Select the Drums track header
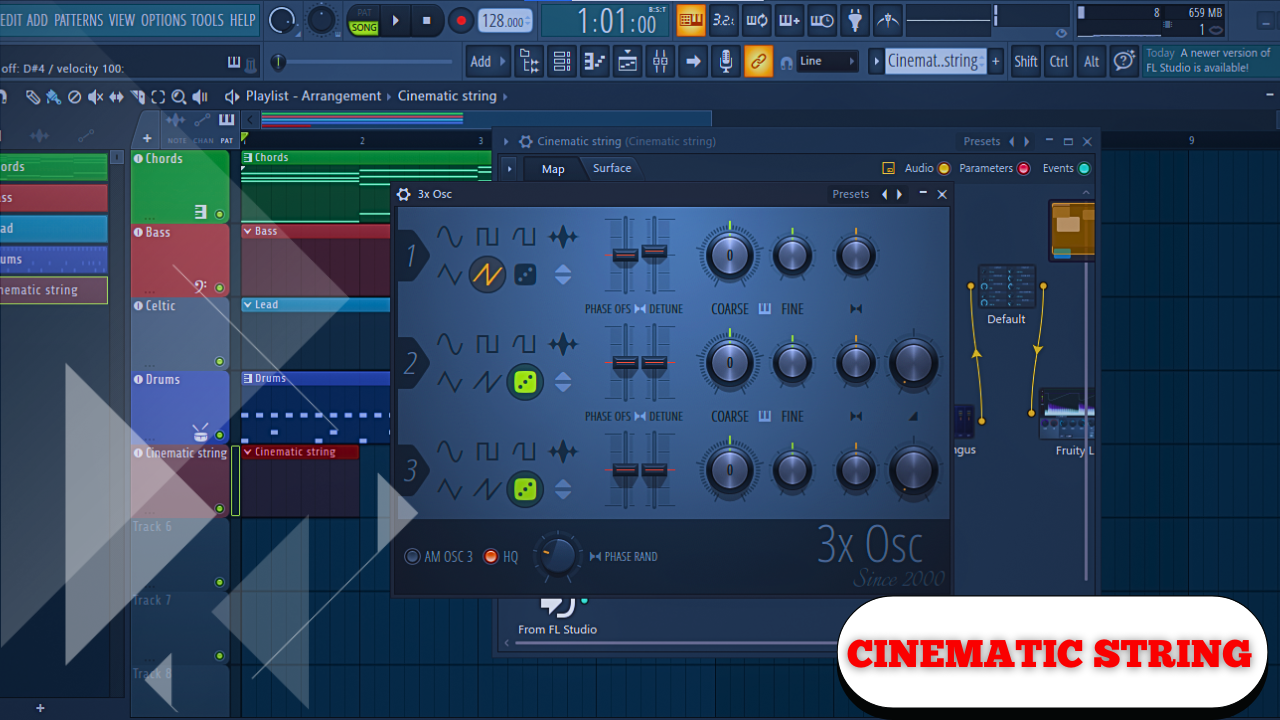1280x720 pixels. click(180, 407)
